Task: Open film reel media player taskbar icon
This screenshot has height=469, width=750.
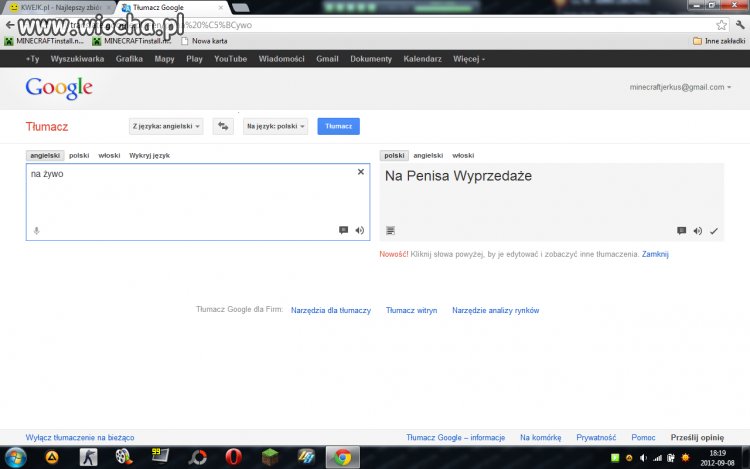Action: click(x=124, y=458)
